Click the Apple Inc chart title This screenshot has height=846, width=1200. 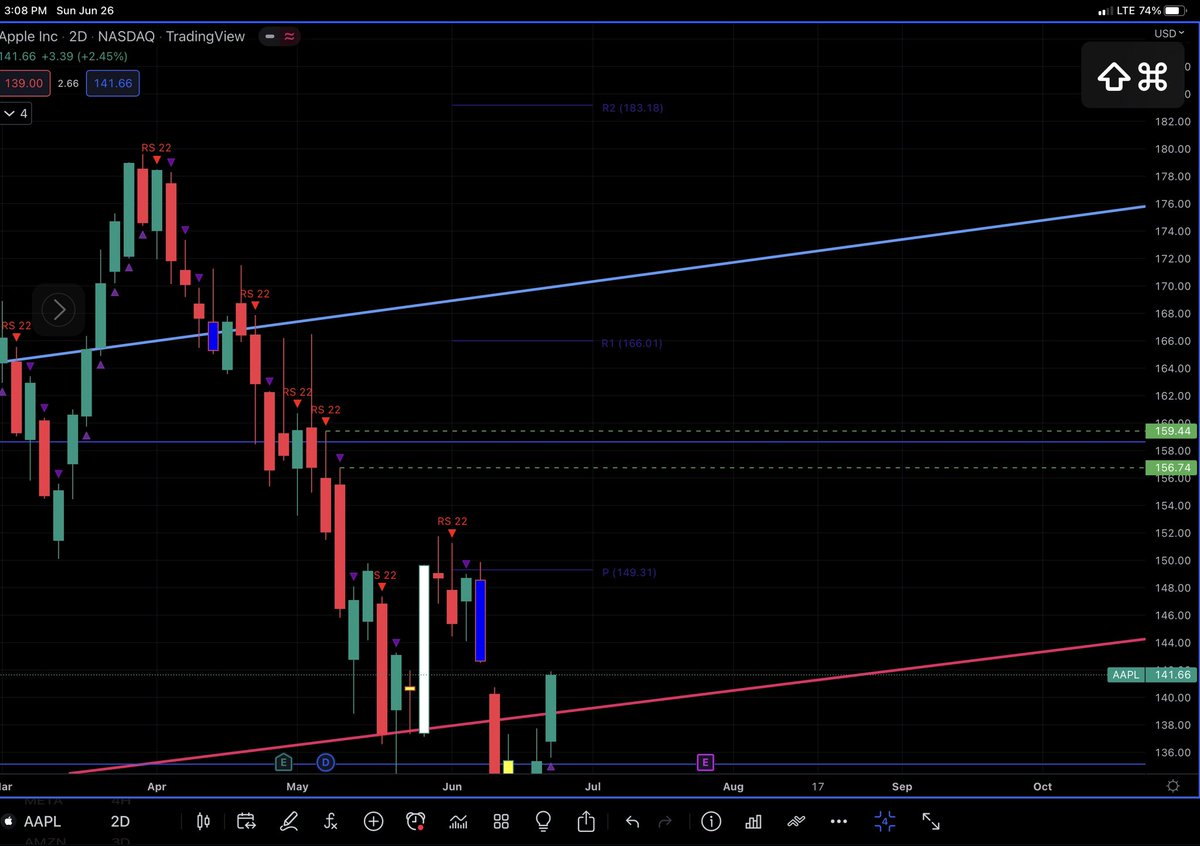tap(30, 37)
